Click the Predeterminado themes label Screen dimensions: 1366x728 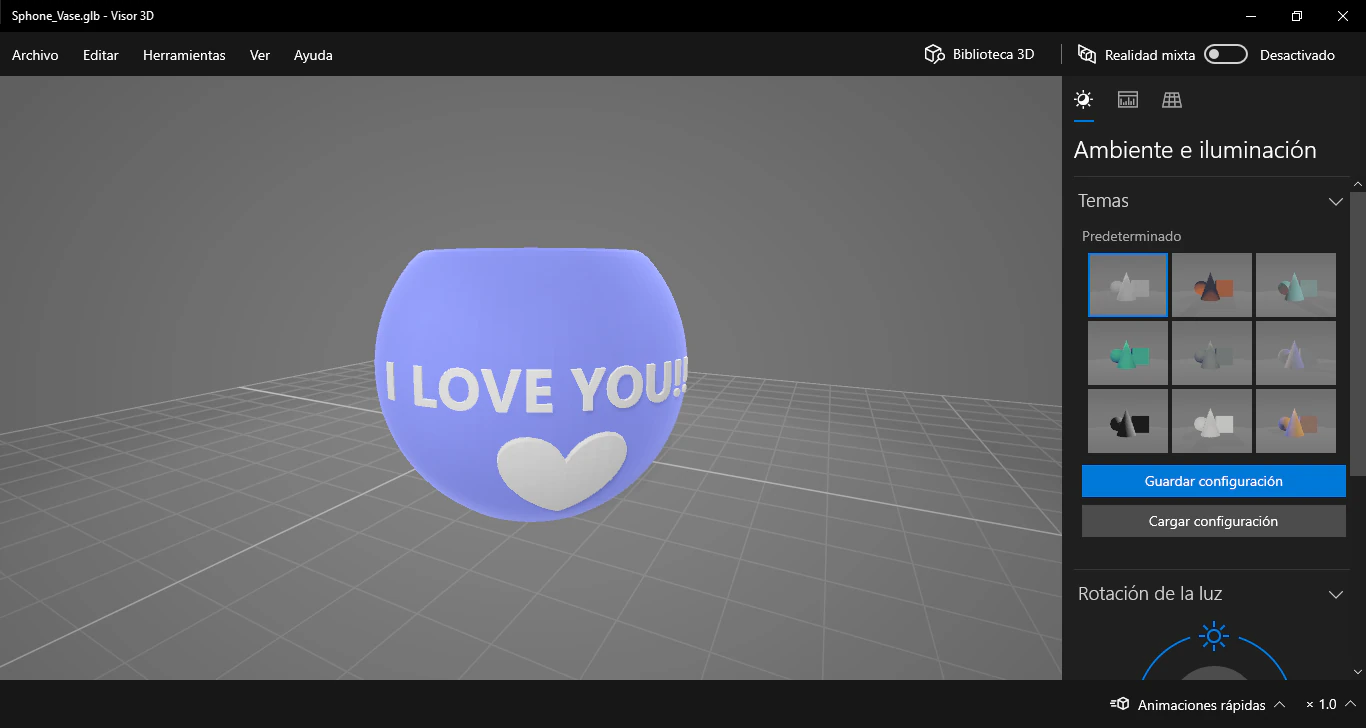click(x=1132, y=237)
